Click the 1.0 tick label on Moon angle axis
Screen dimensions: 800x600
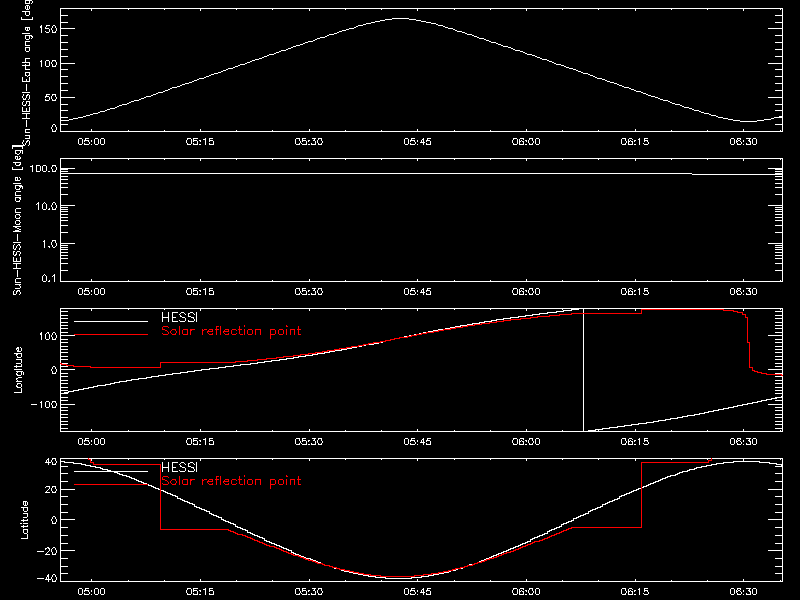pyautogui.click(x=49, y=244)
